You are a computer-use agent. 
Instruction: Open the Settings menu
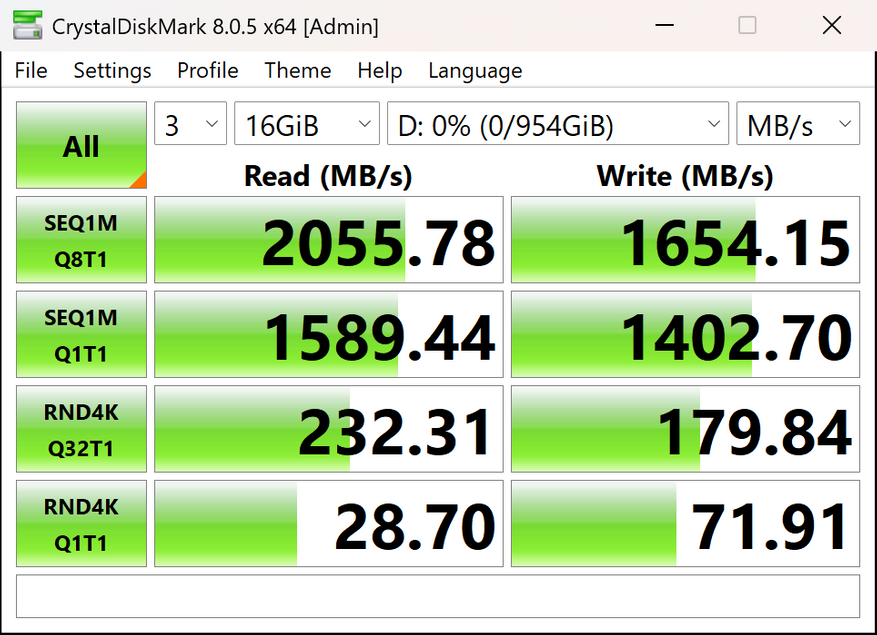tap(112, 70)
